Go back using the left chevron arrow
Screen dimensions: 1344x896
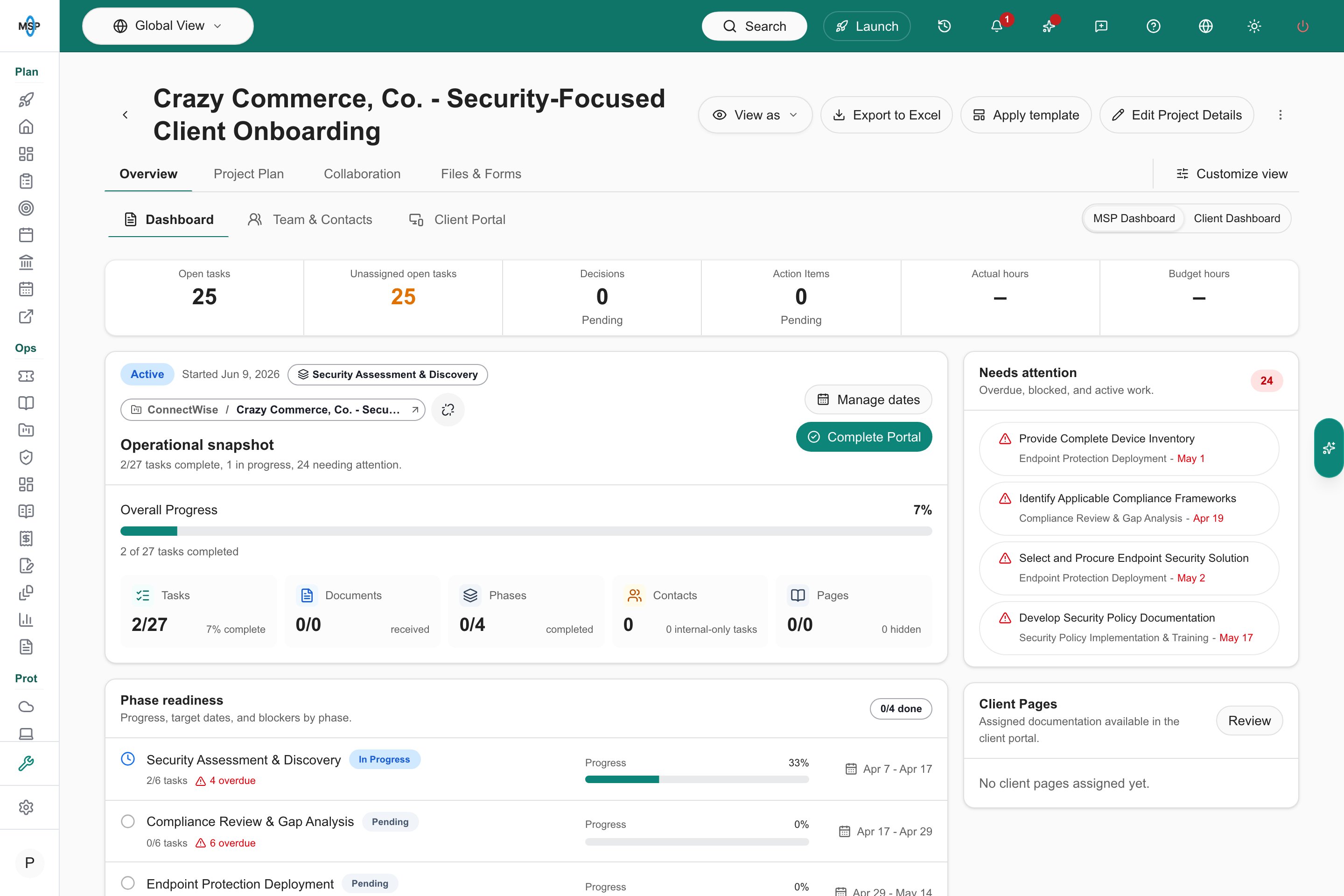tap(125, 115)
